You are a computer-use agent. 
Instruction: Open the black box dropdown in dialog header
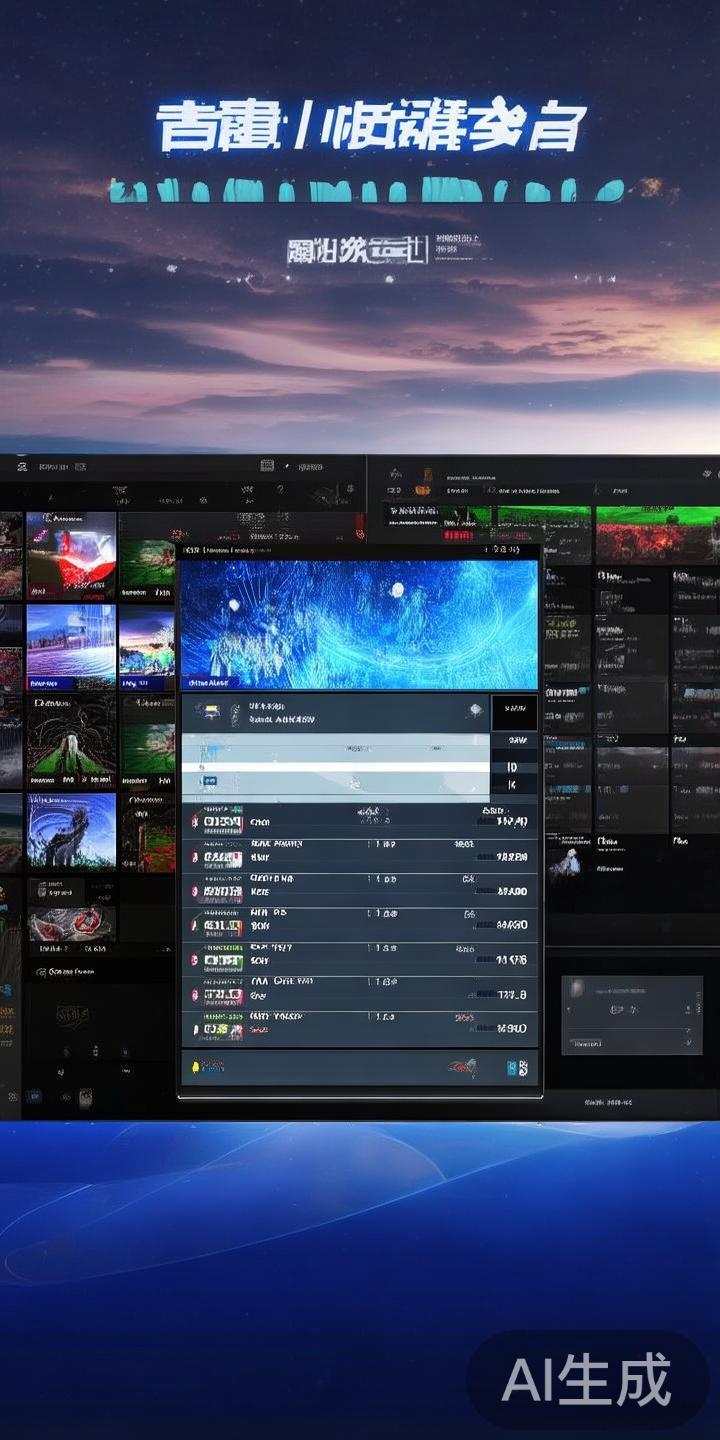(x=514, y=713)
